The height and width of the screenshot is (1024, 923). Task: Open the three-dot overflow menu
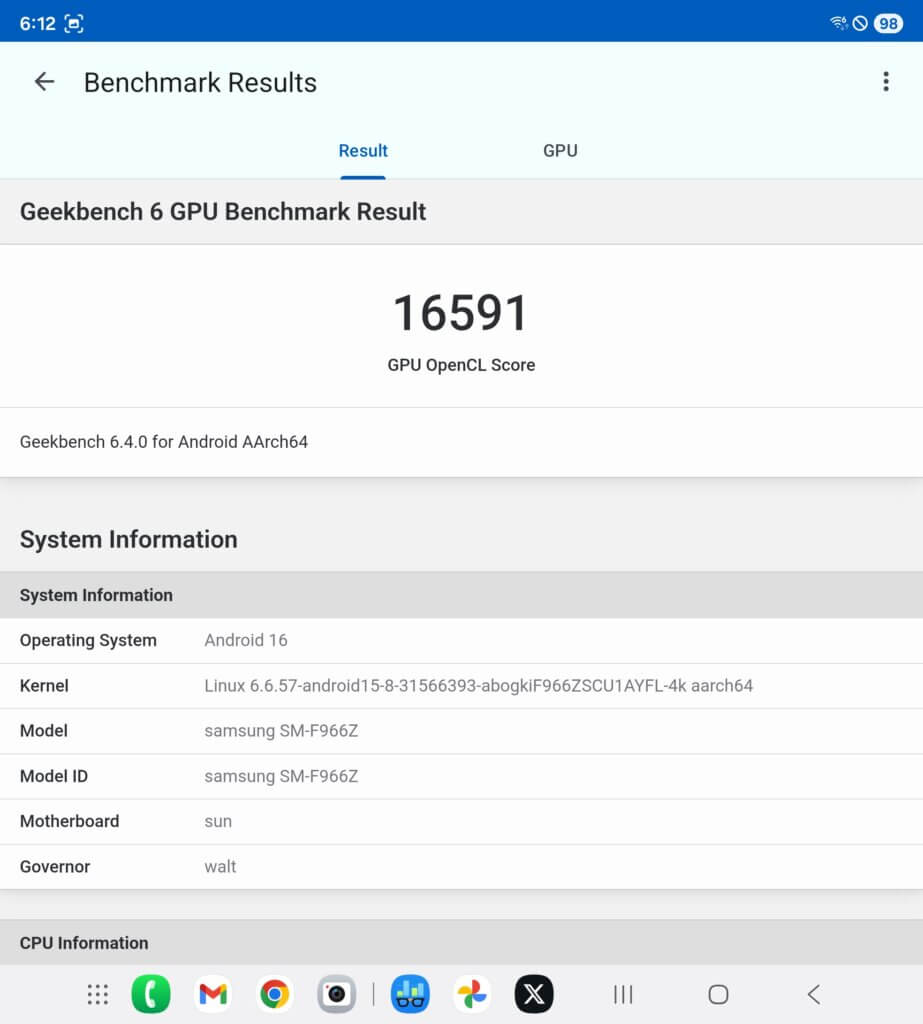tap(886, 82)
